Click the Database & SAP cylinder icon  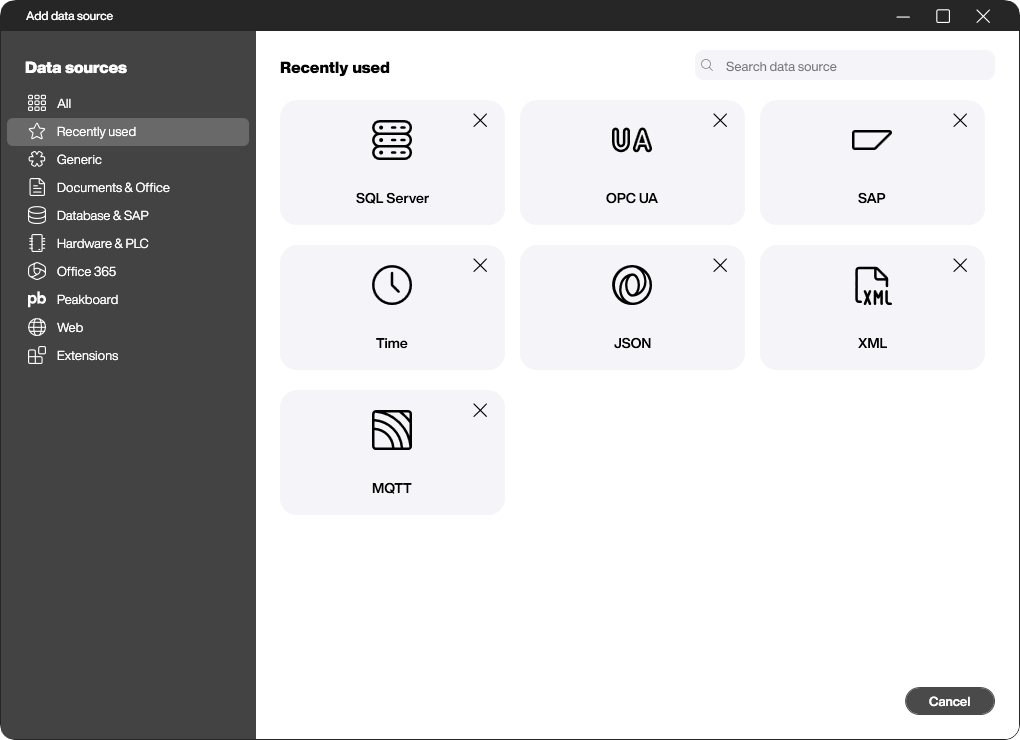pyautogui.click(x=37, y=215)
